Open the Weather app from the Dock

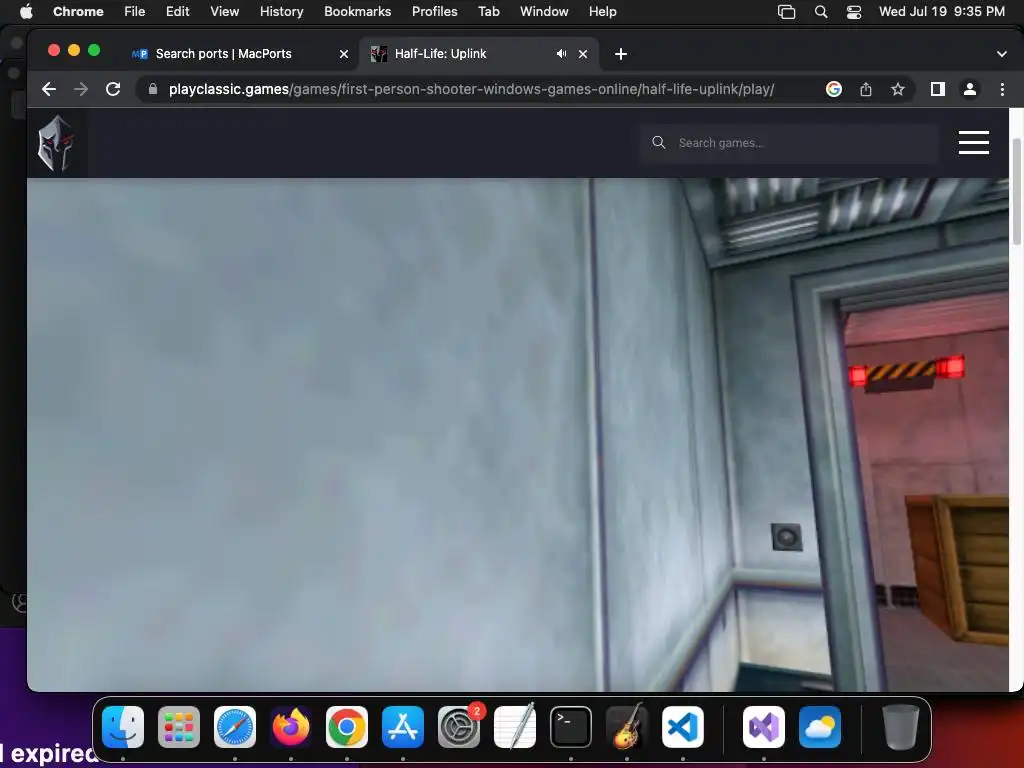point(820,727)
